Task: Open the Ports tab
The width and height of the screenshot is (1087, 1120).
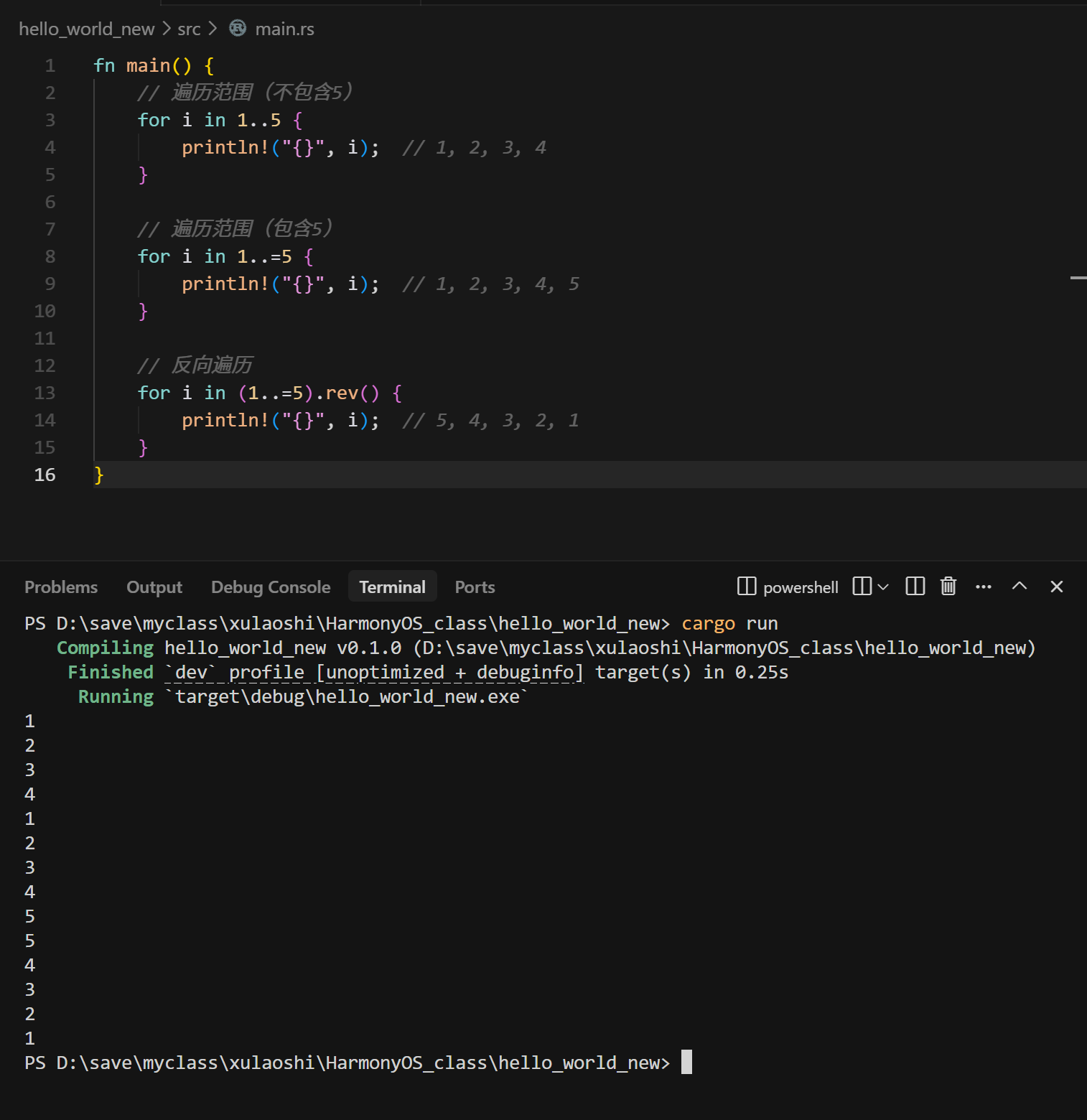Action: coord(475,587)
